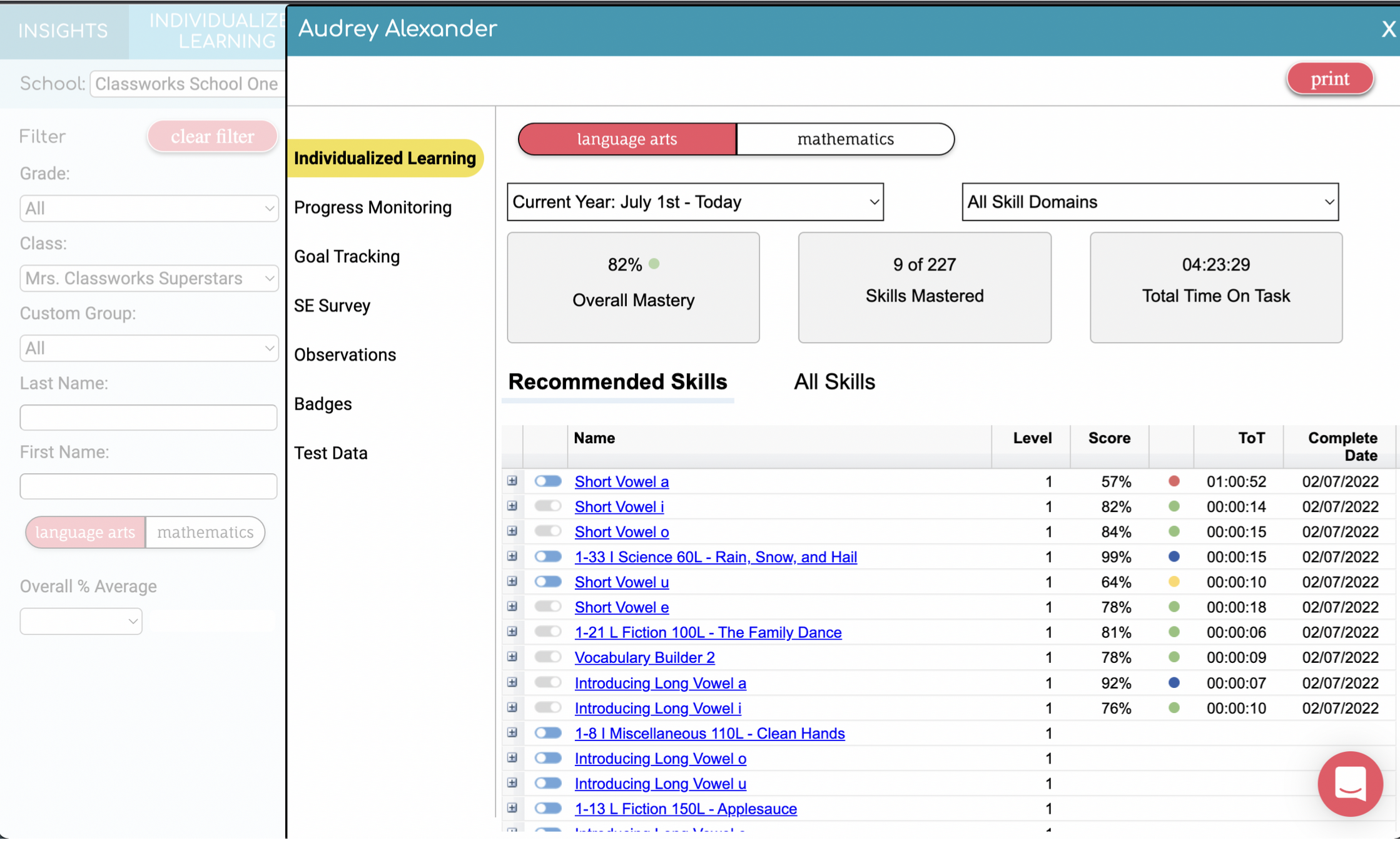This screenshot has height=850, width=1400.
Task: Disable the Introducing Long Vowel o toggle
Action: click(548, 758)
